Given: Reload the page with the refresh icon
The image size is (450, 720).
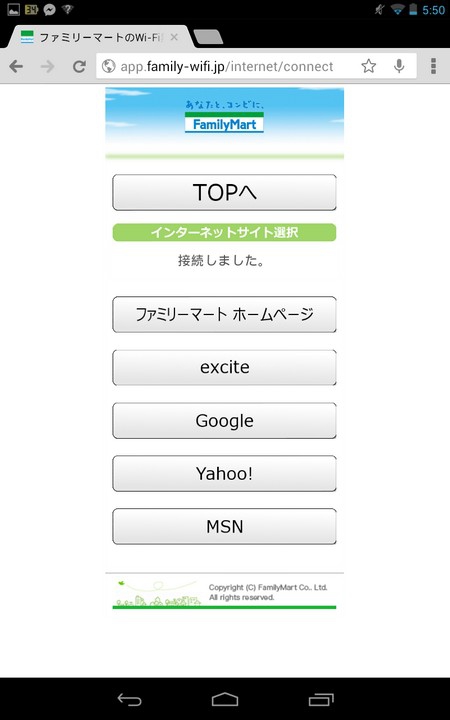Looking at the screenshot, I should (x=79, y=67).
